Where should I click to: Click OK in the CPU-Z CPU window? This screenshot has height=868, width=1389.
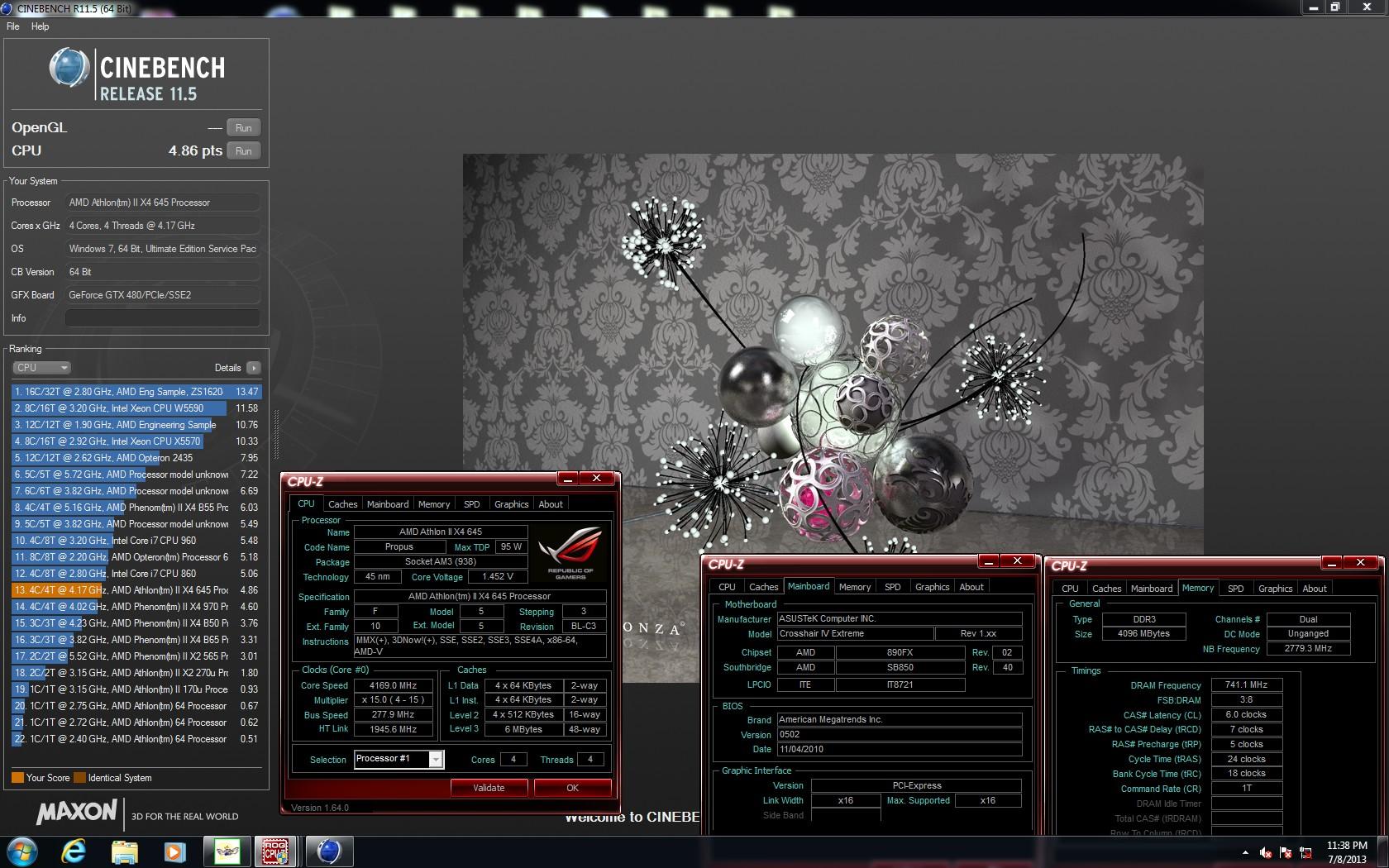[572, 788]
